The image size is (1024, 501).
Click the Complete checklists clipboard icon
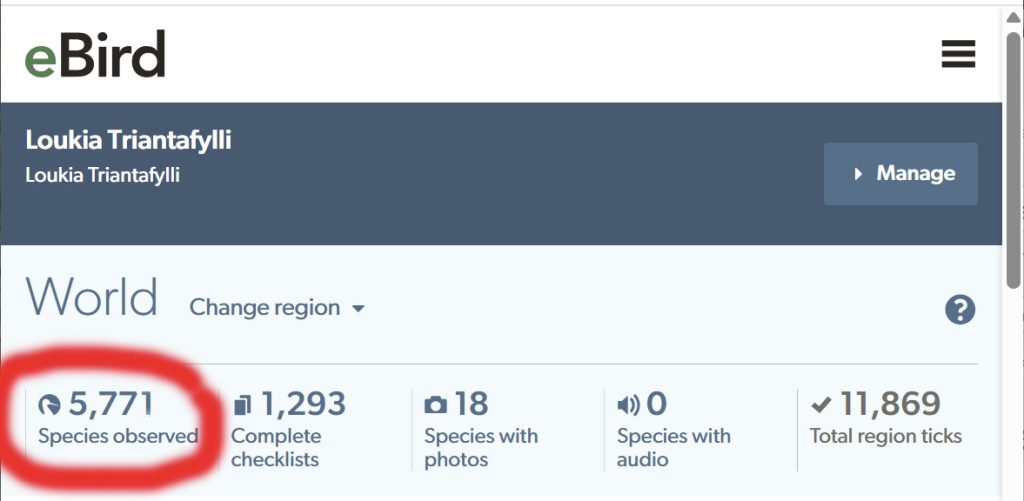243,405
